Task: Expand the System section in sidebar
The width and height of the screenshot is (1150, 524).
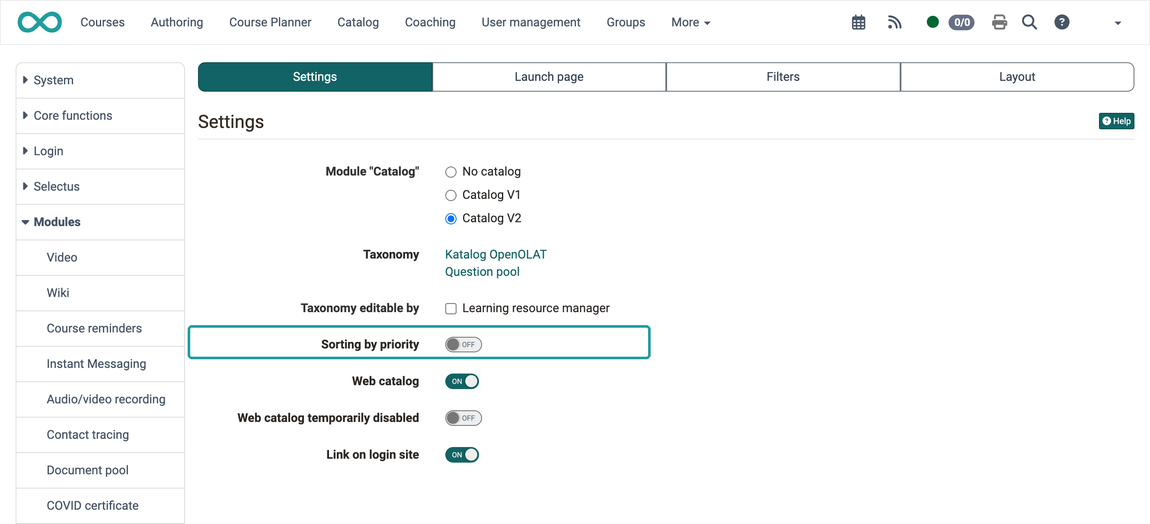Action: (100, 80)
